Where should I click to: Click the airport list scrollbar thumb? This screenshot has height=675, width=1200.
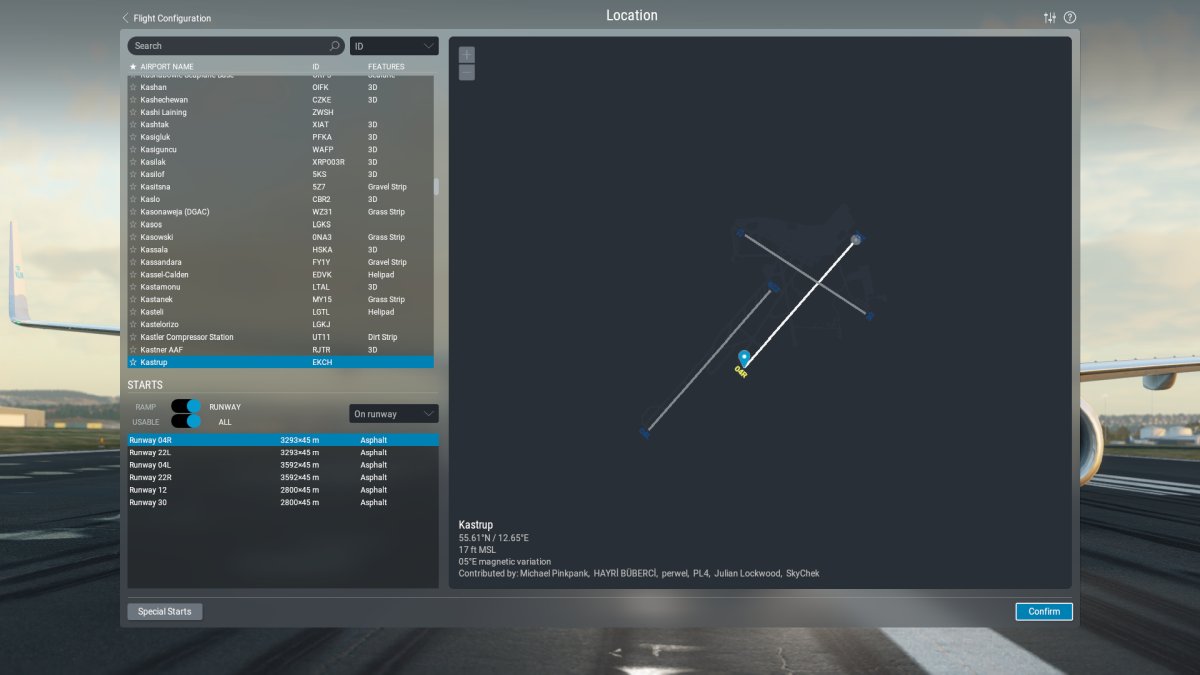tap(436, 187)
